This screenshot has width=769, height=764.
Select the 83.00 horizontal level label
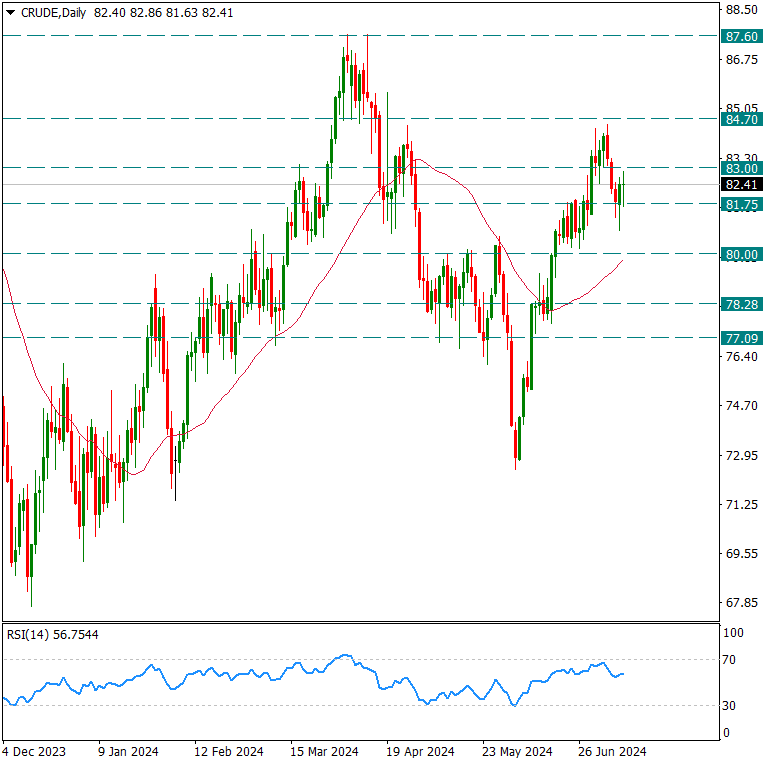coord(742,168)
